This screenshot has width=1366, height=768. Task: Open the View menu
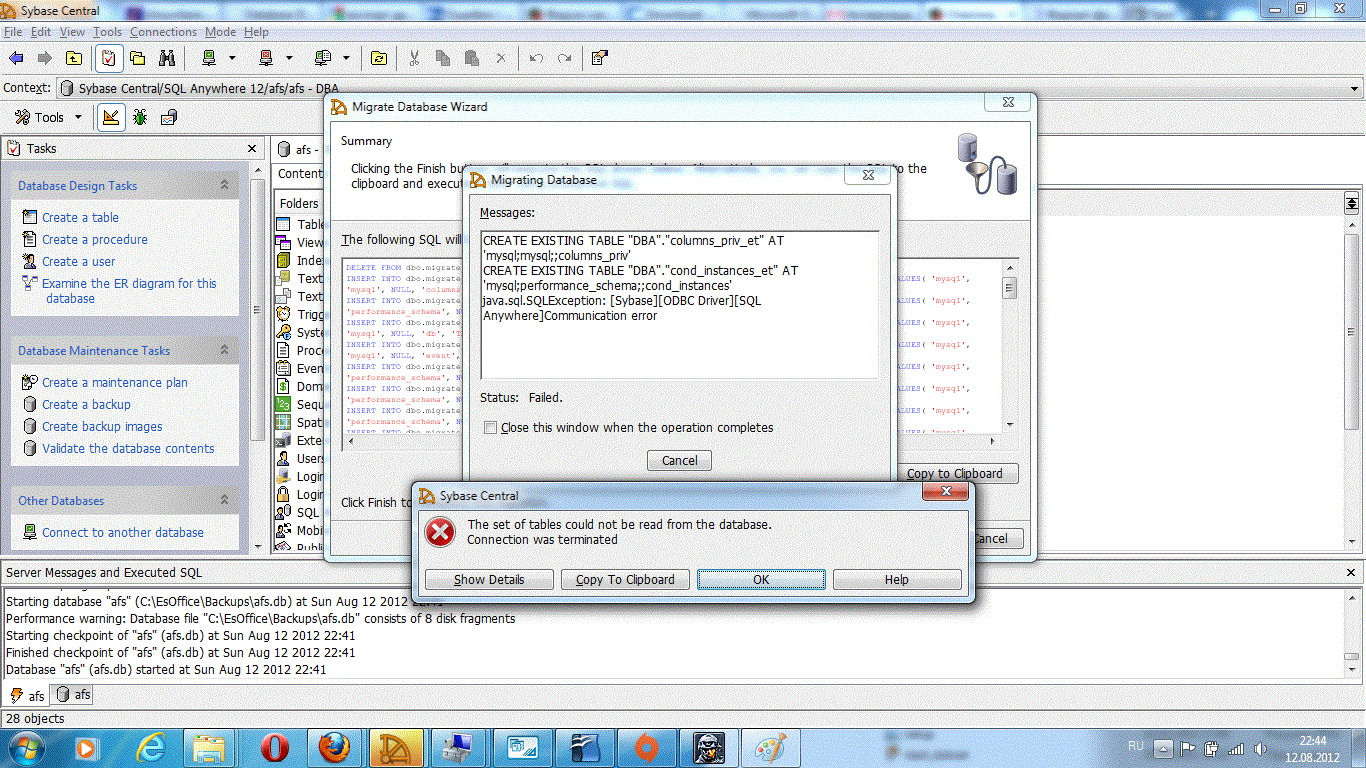[72, 32]
